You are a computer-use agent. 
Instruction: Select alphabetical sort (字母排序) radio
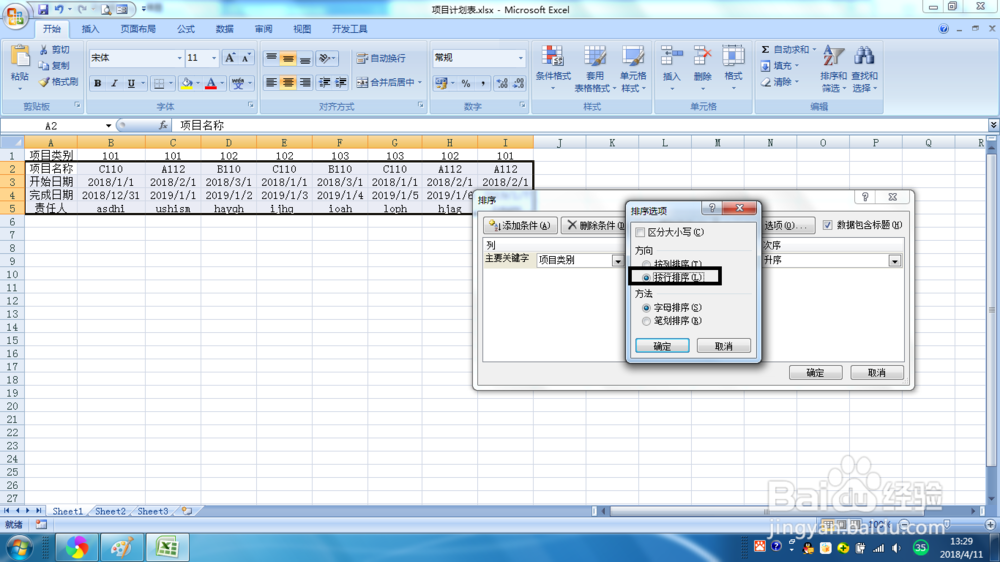(646, 307)
